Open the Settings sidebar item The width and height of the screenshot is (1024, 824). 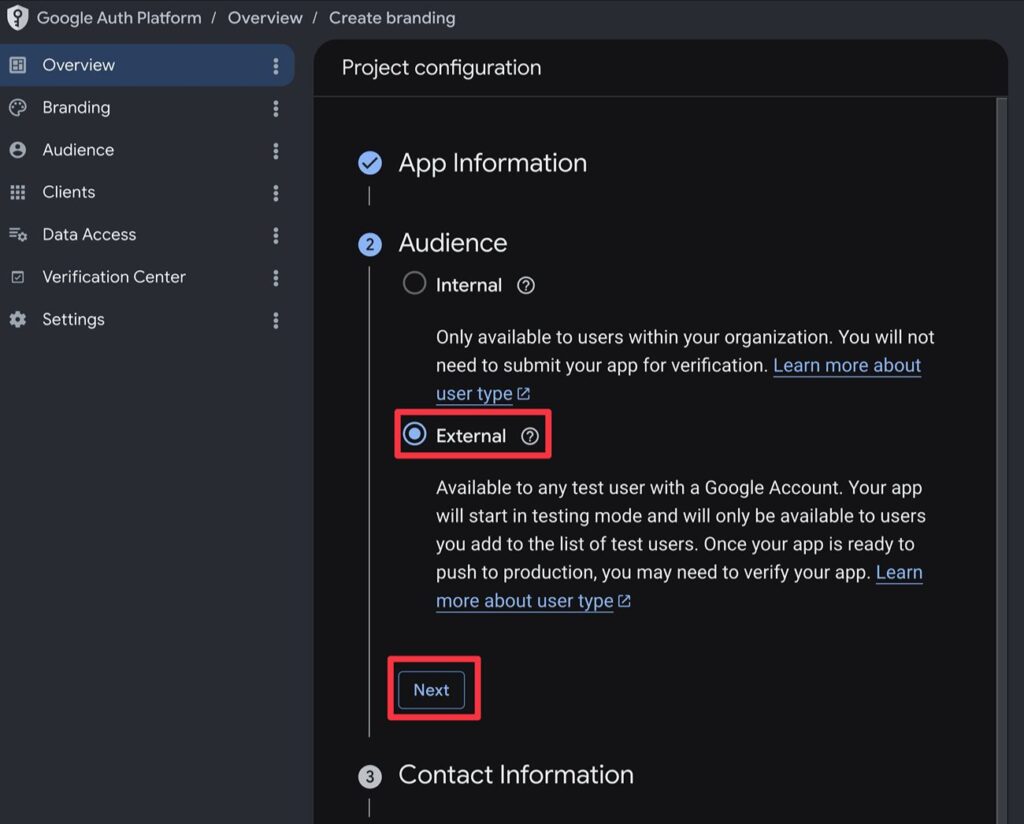click(x=147, y=320)
